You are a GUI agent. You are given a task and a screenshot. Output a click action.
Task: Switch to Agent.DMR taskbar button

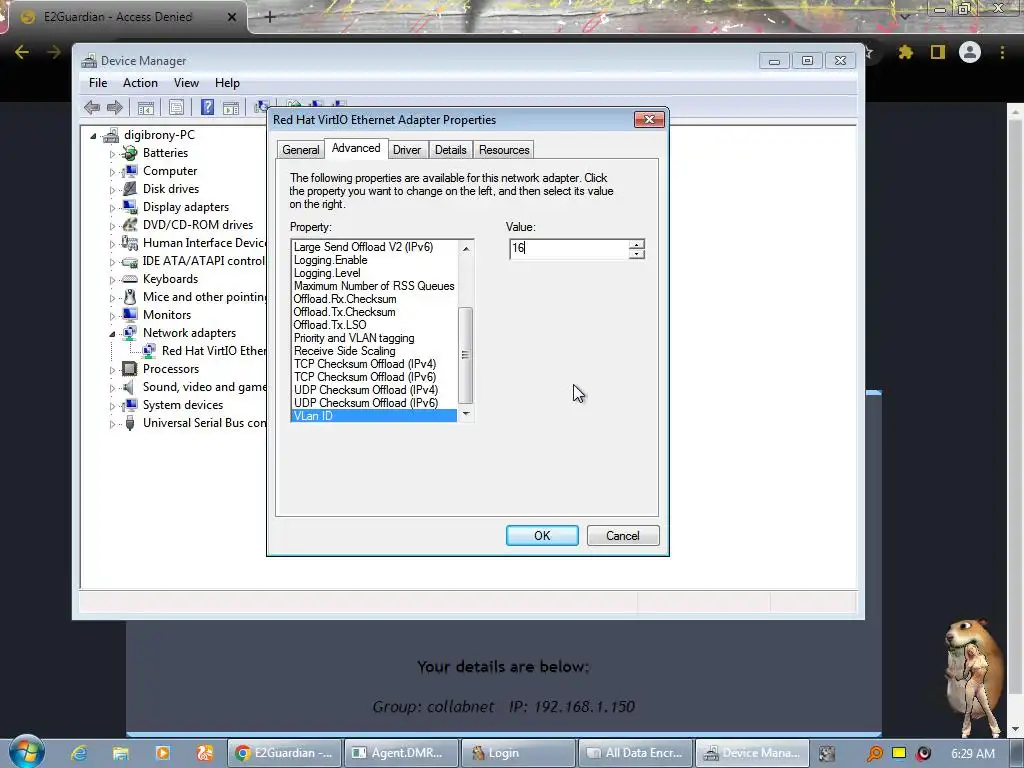399,753
